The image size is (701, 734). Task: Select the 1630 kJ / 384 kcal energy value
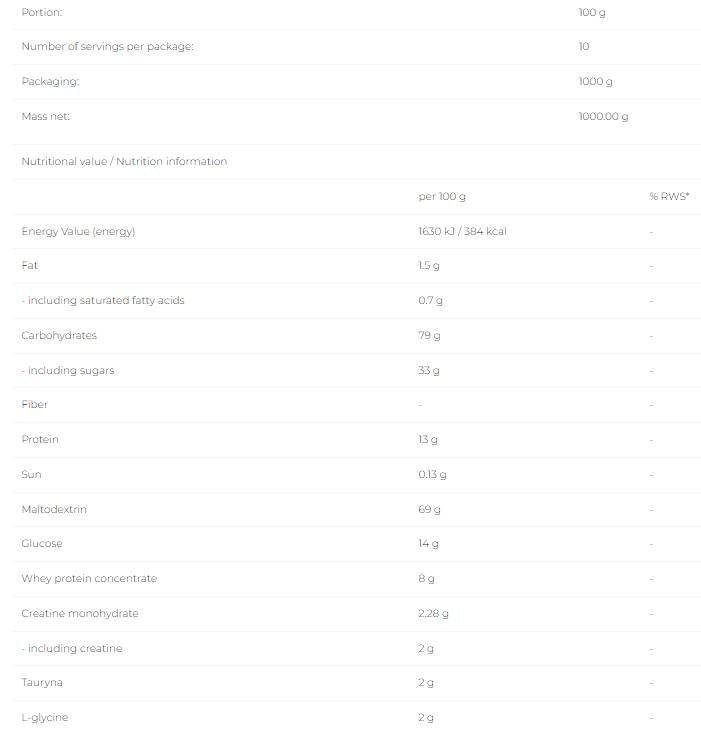462,231
